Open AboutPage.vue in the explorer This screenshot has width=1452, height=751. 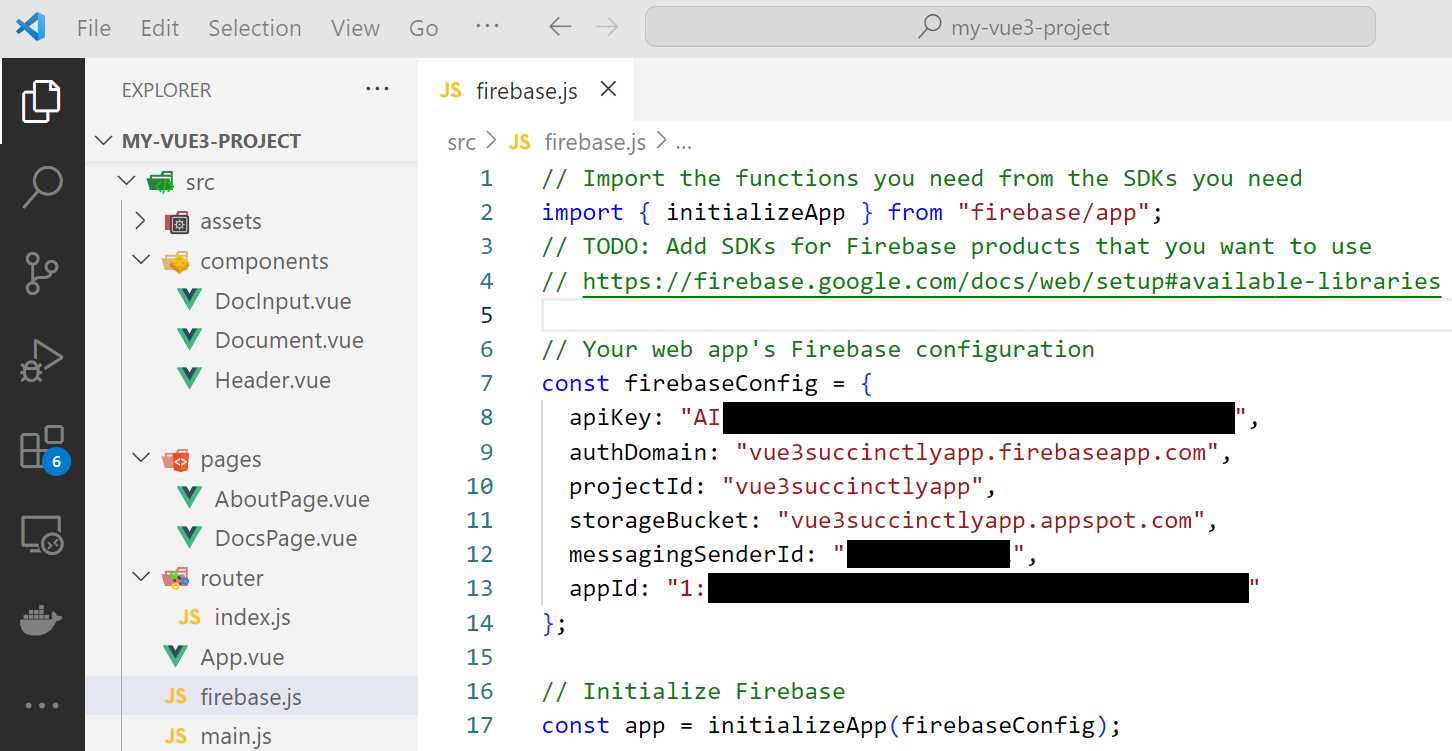pyautogui.click(x=292, y=499)
